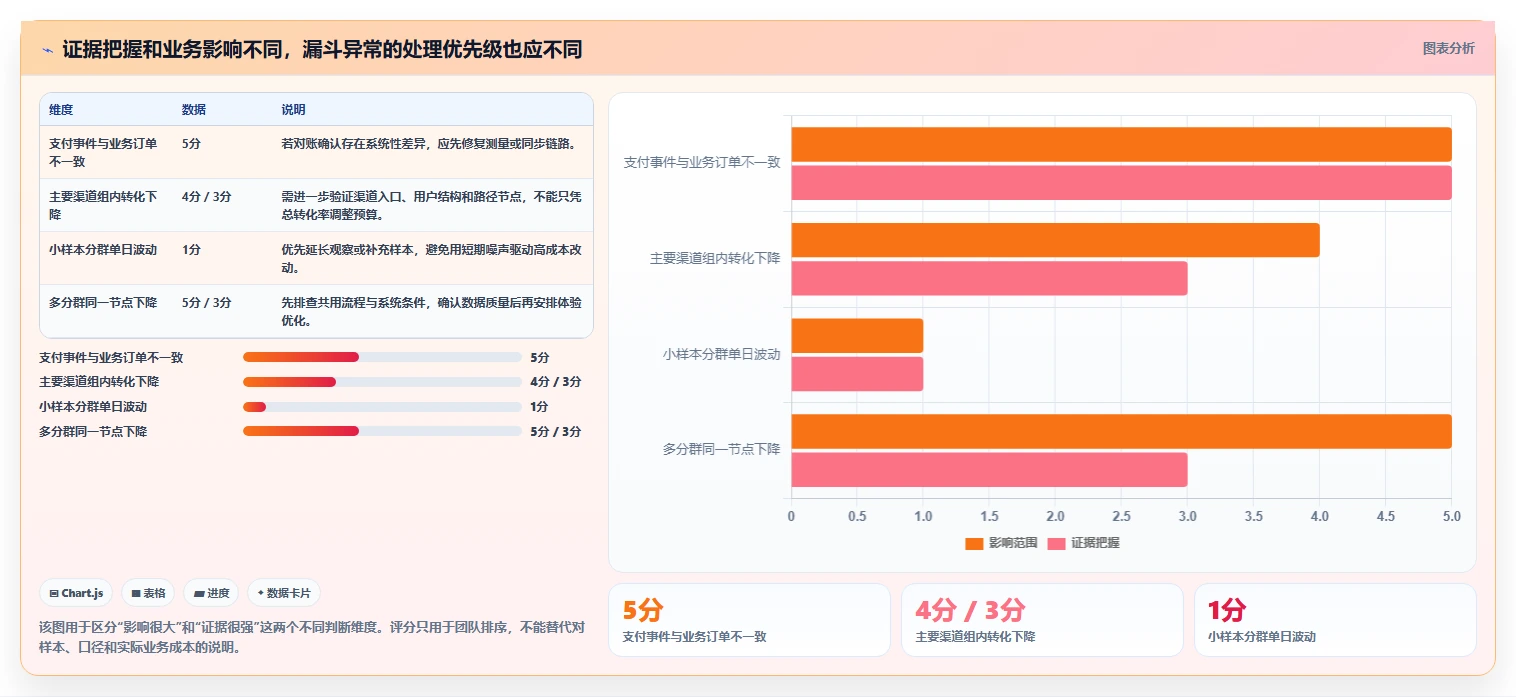The width and height of the screenshot is (1516, 697).
Task: Click table cell 支付事件与业务订单不一致
Action: (x=103, y=152)
